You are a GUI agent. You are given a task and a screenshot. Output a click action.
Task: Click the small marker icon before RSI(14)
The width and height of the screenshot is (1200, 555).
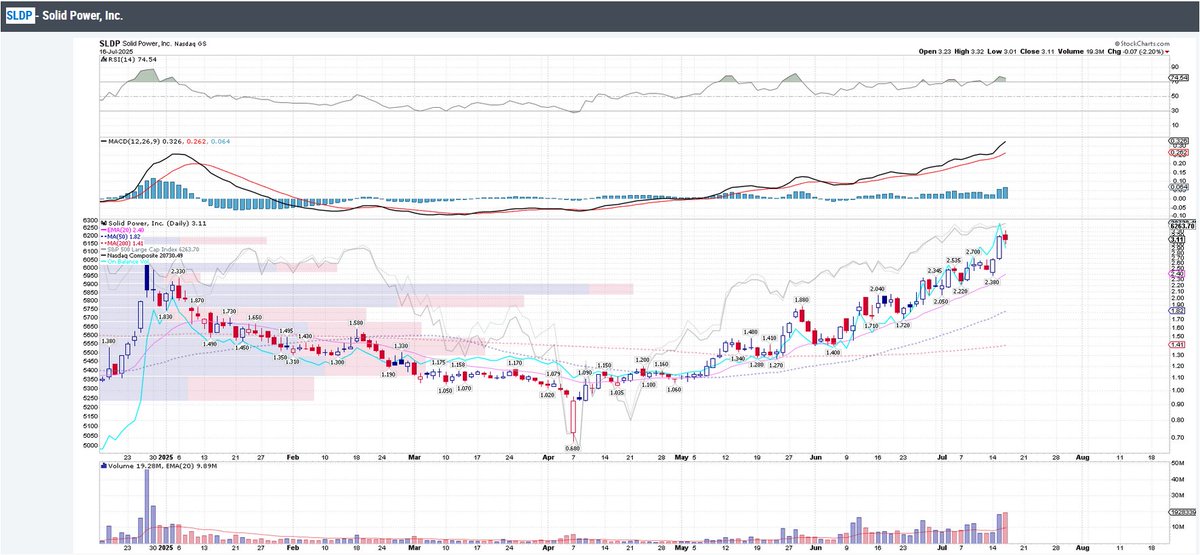tap(102, 59)
